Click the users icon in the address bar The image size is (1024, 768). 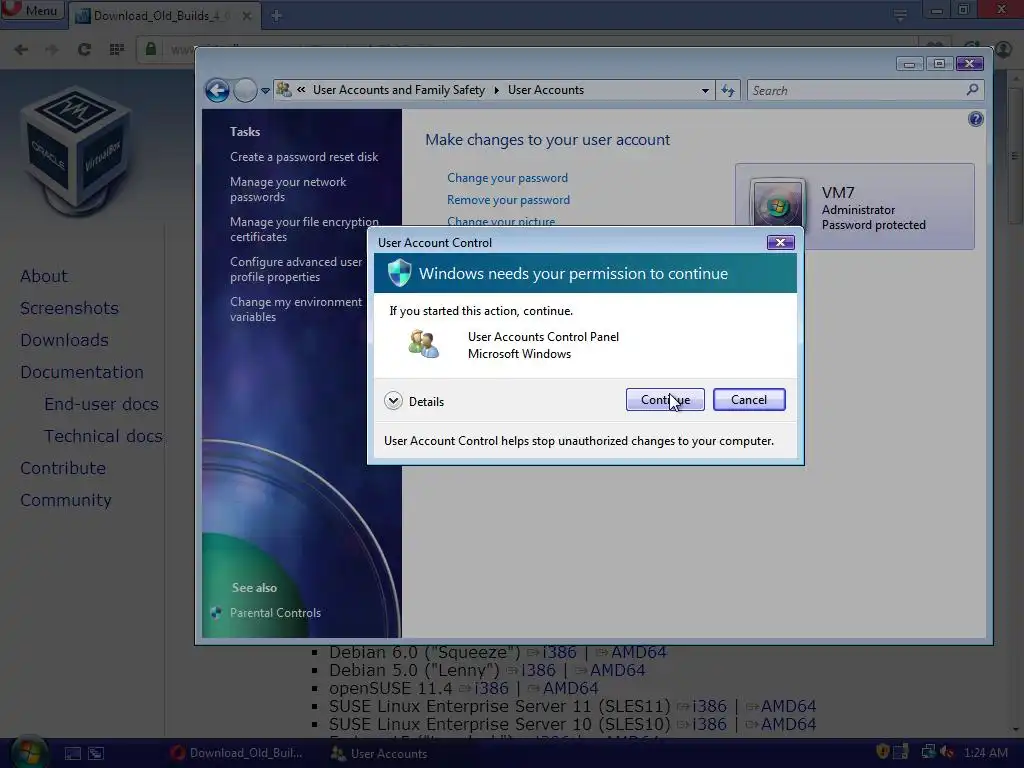click(284, 89)
